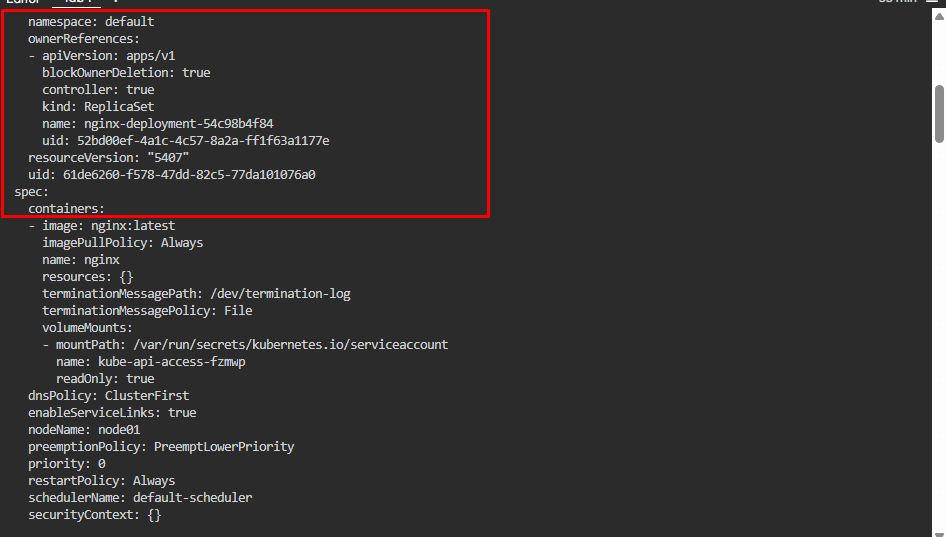This screenshot has height=537, width=946.
Task: Click the uid starting with 52bd00ef
Action: click(x=203, y=140)
